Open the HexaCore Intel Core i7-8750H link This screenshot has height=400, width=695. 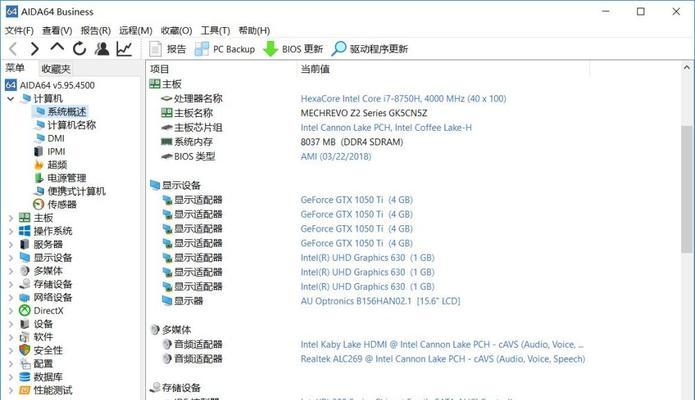pos(403,98)
